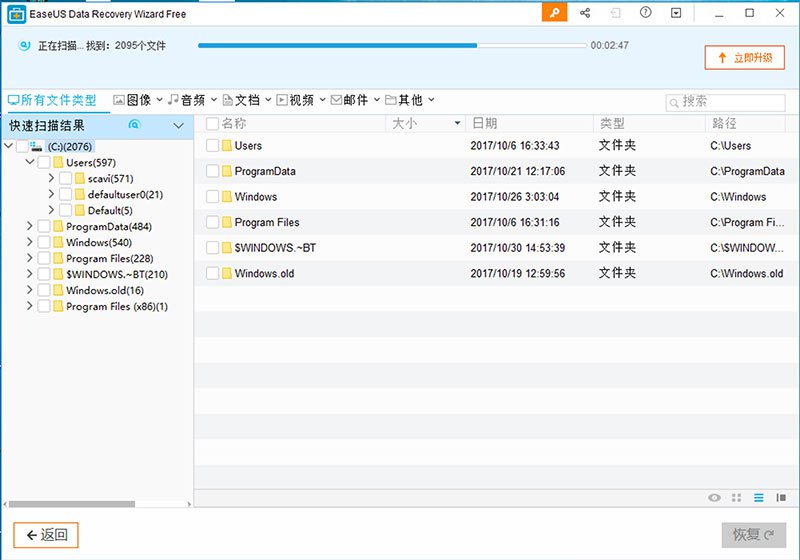Check the Users row checkbox in list

(x=212, y=145)
